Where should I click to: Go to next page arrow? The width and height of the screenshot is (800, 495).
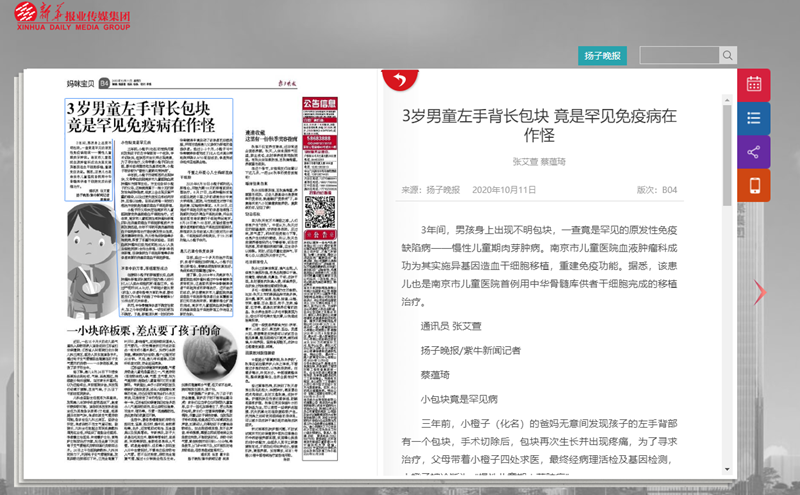pyautogui.click(x=760, y=292)
